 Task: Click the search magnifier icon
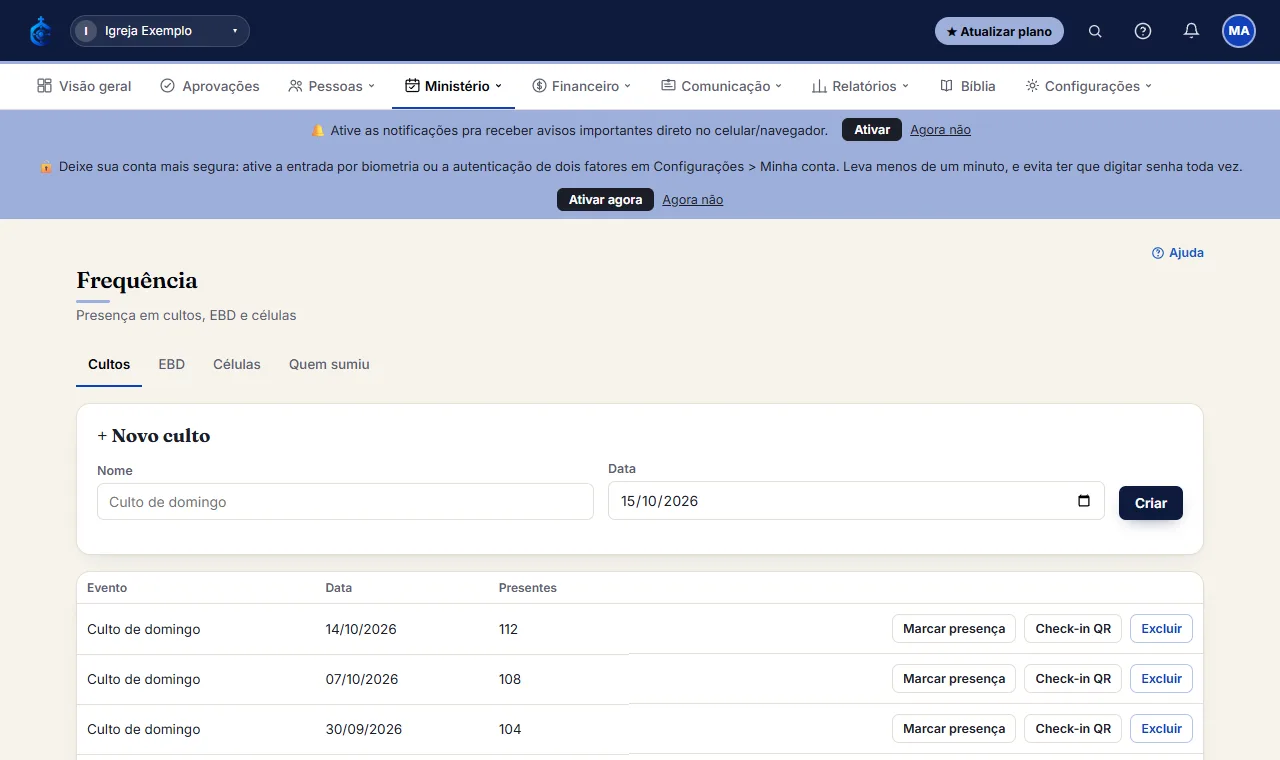pos(1095,31)
